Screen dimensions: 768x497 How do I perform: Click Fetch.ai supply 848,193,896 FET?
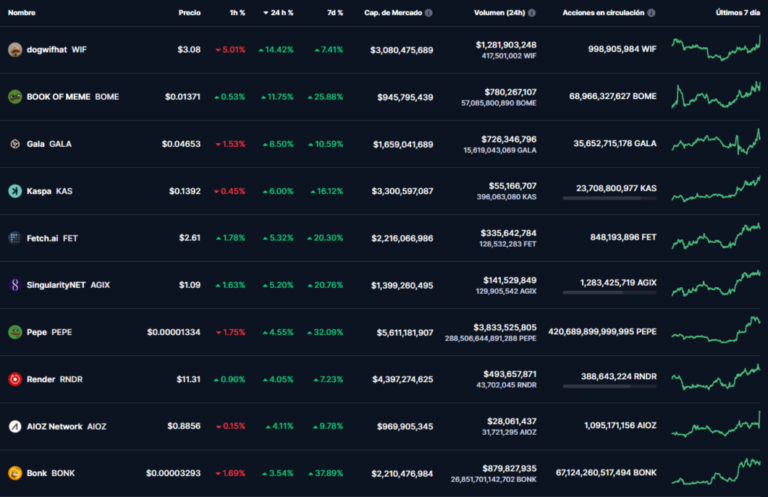click(x=623, y=237)
